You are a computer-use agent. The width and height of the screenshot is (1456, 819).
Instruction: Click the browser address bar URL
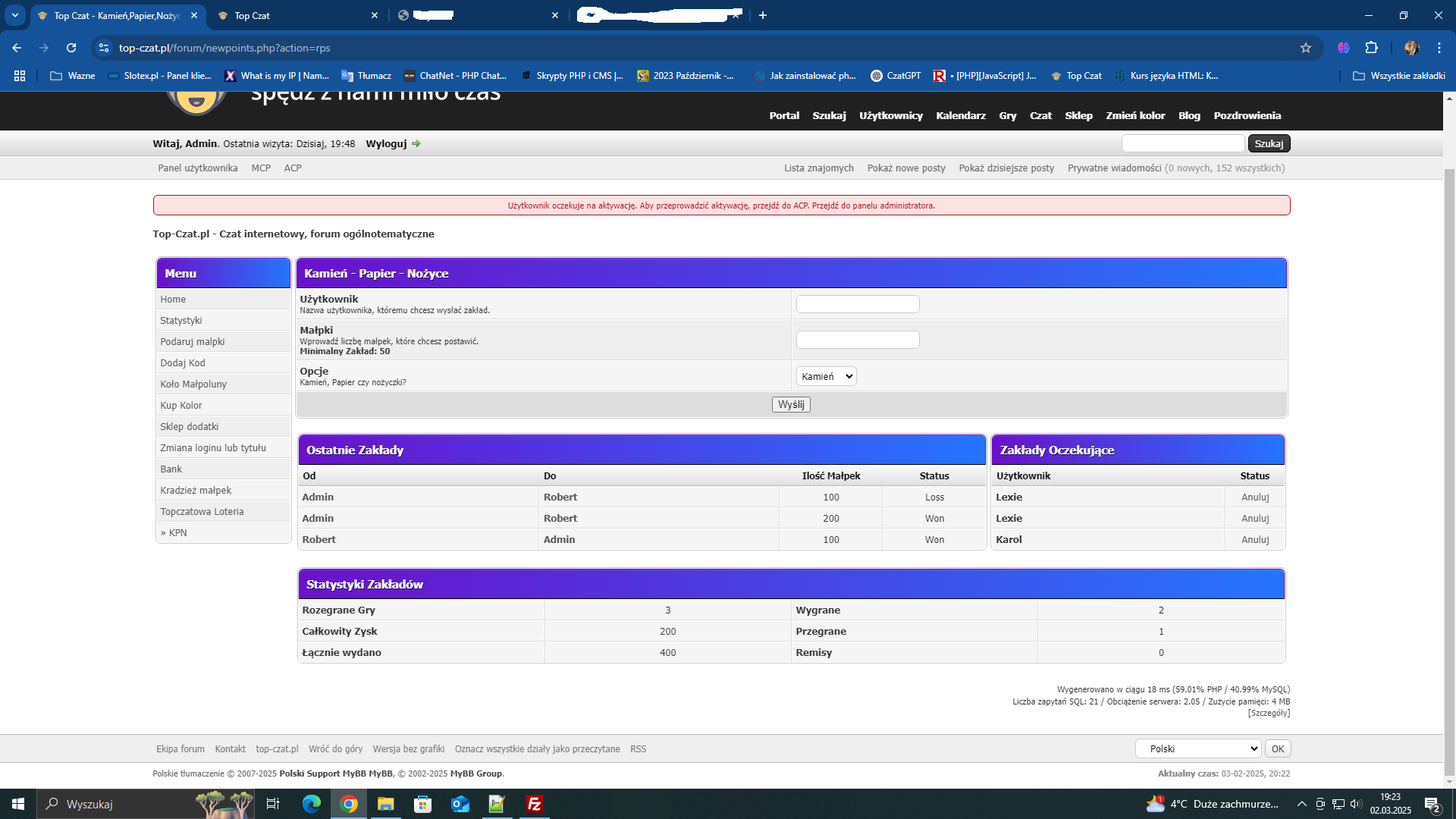[224, 48]
